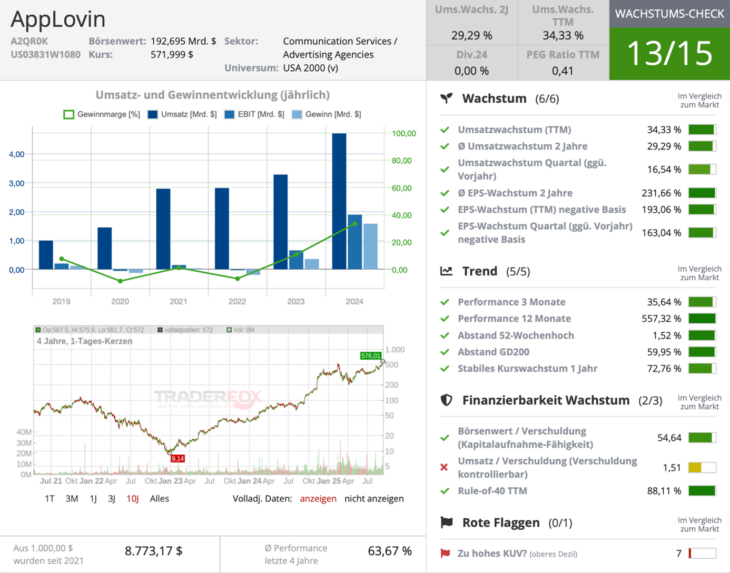Click 'nicht anzeigen' for Volladj. Daten

(374, 499)
